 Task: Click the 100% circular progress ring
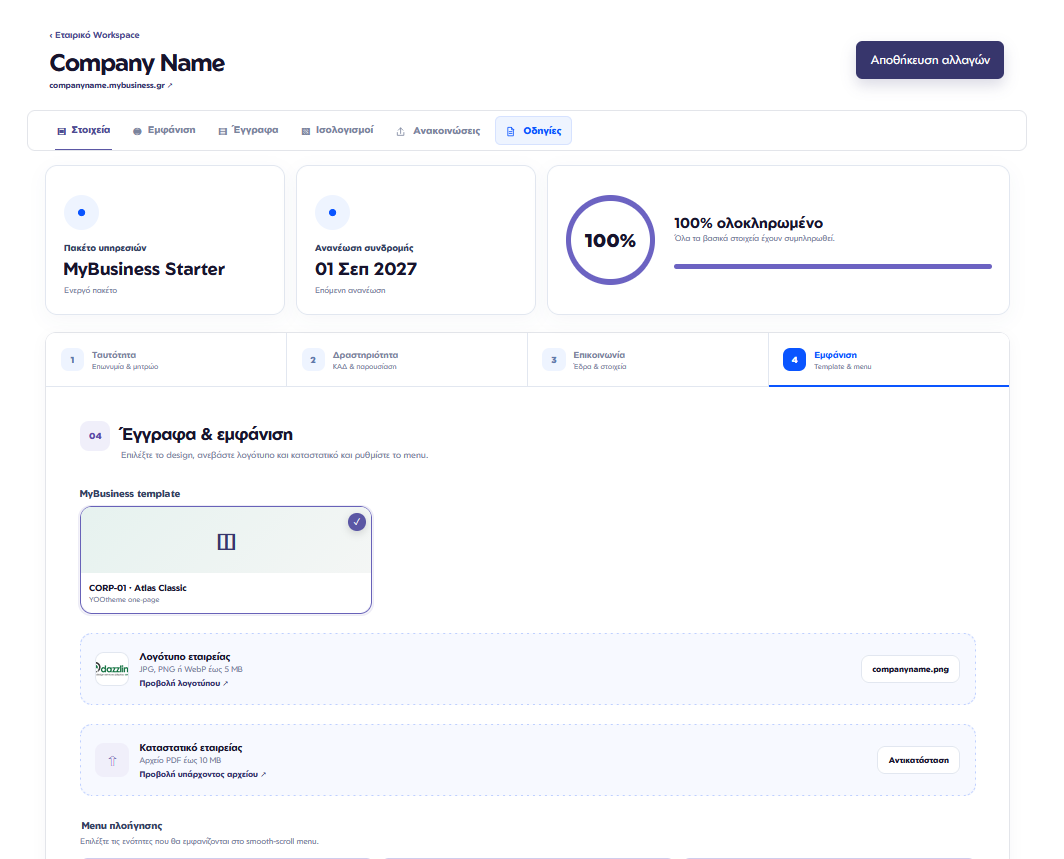tap(611, 240)
